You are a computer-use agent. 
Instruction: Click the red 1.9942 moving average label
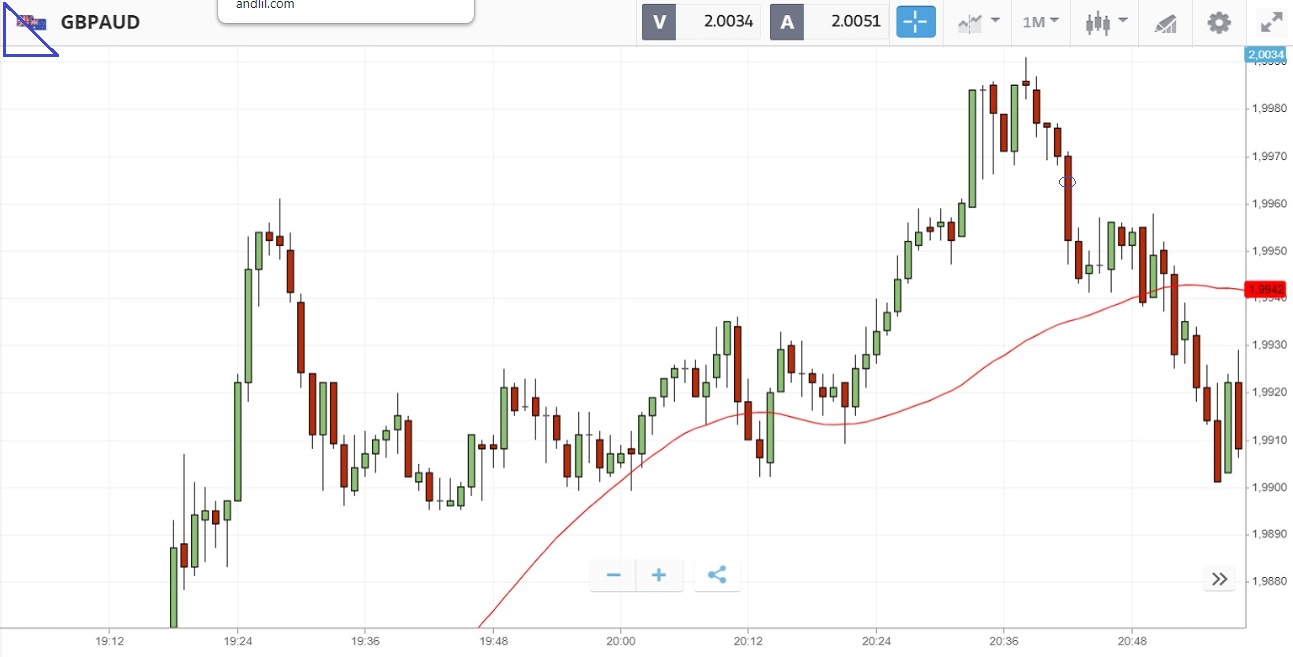point(1265,290)
